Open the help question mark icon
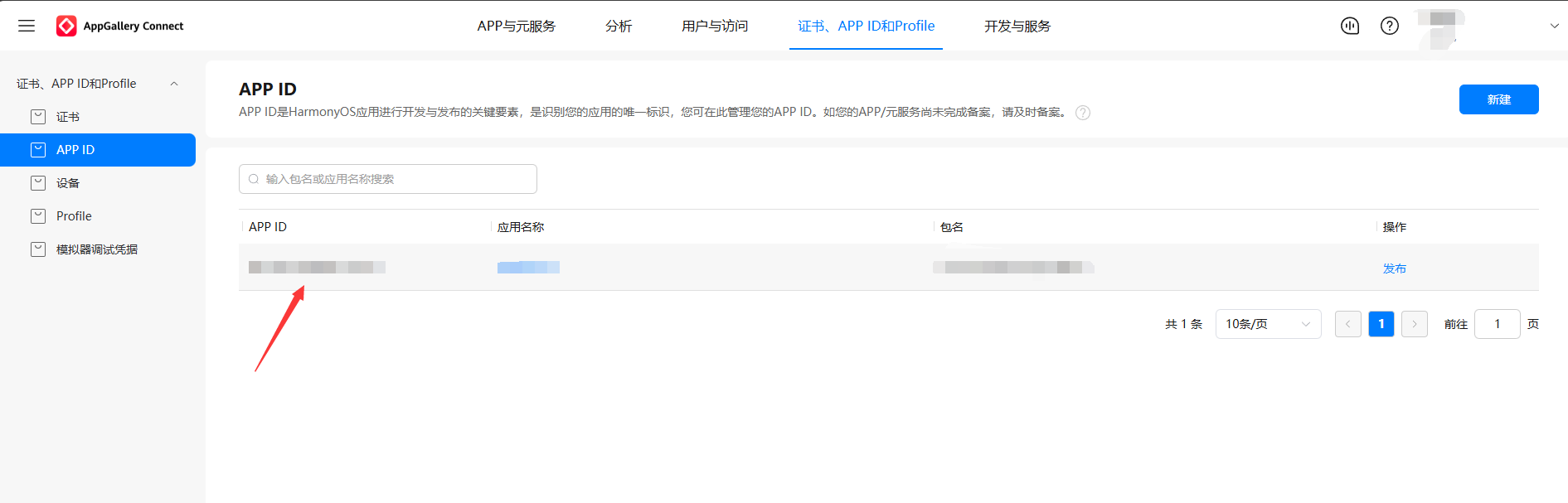The image size is (1568, 503). point(1390,26)
